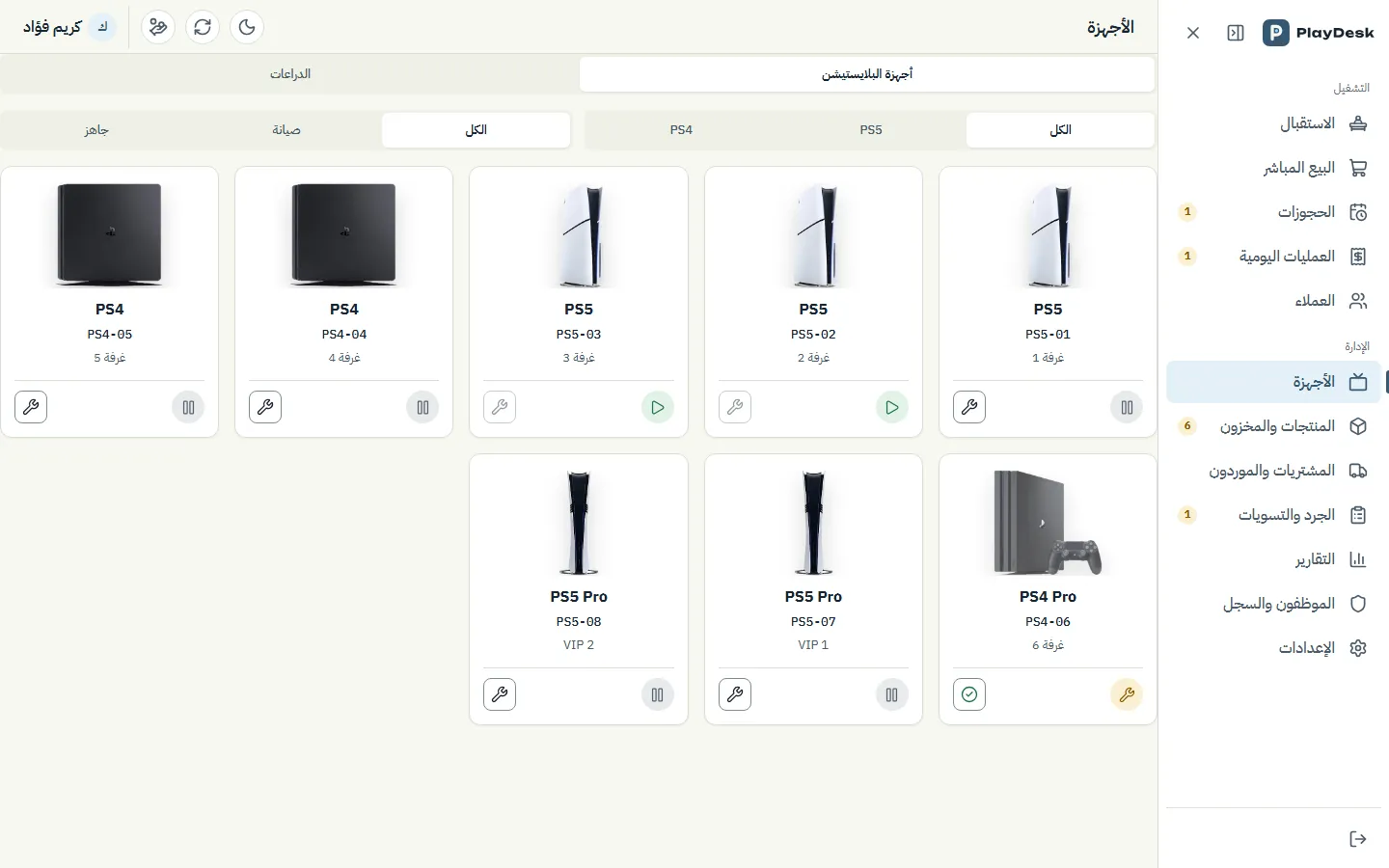Click the PS5 Pro image on PS5-08 card
Screen dimensions: 1389x868
[579, 523]
